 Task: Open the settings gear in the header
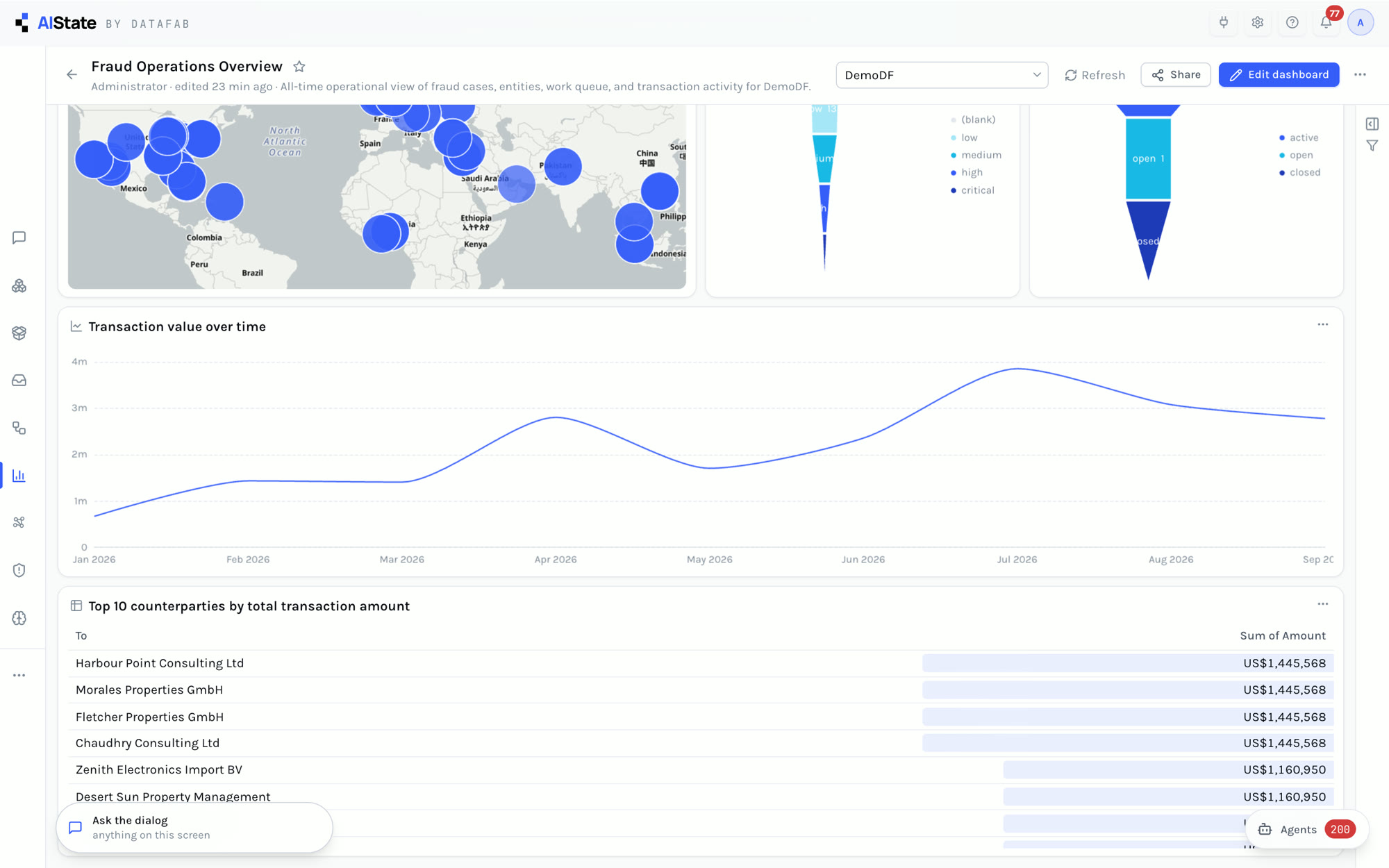pyautogui.click(x=1258, y=22)
